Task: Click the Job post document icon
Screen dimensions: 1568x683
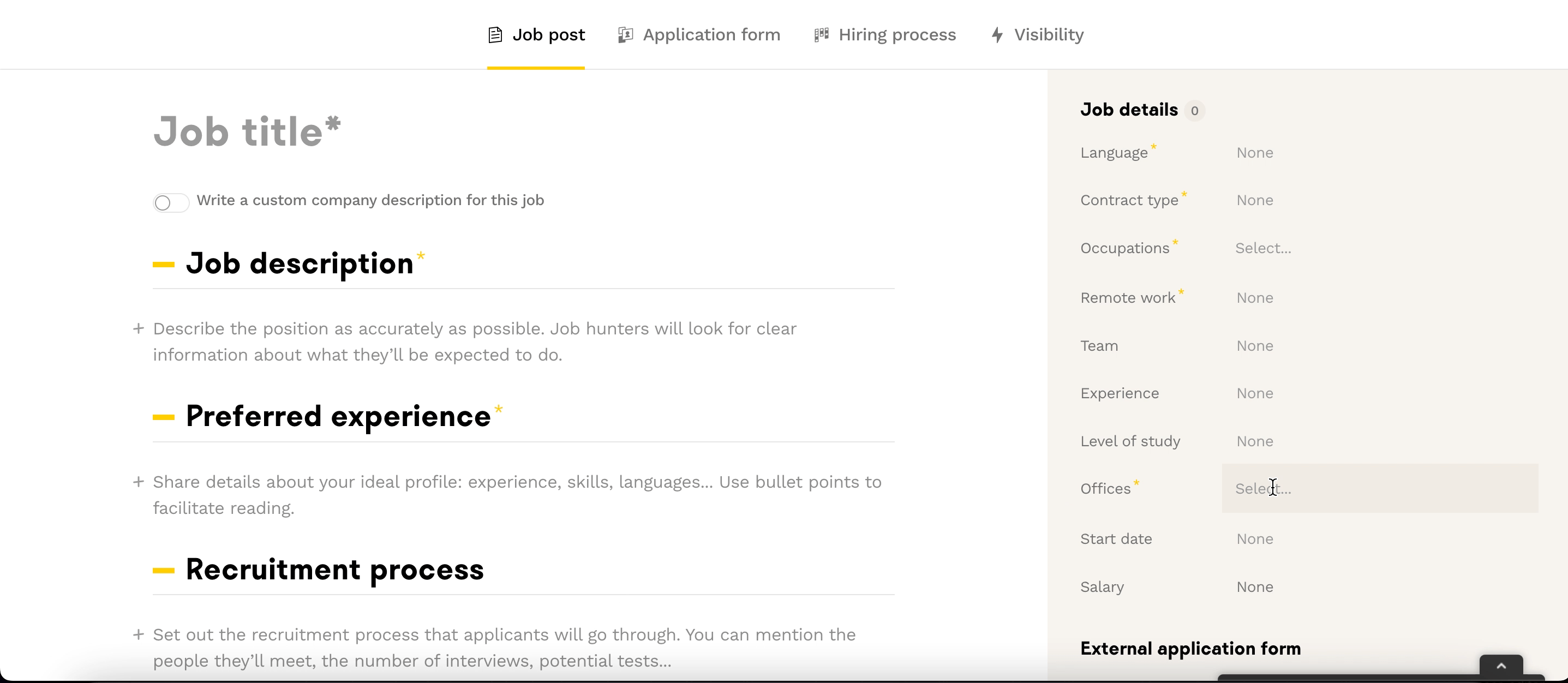Action: click(495, 35)
